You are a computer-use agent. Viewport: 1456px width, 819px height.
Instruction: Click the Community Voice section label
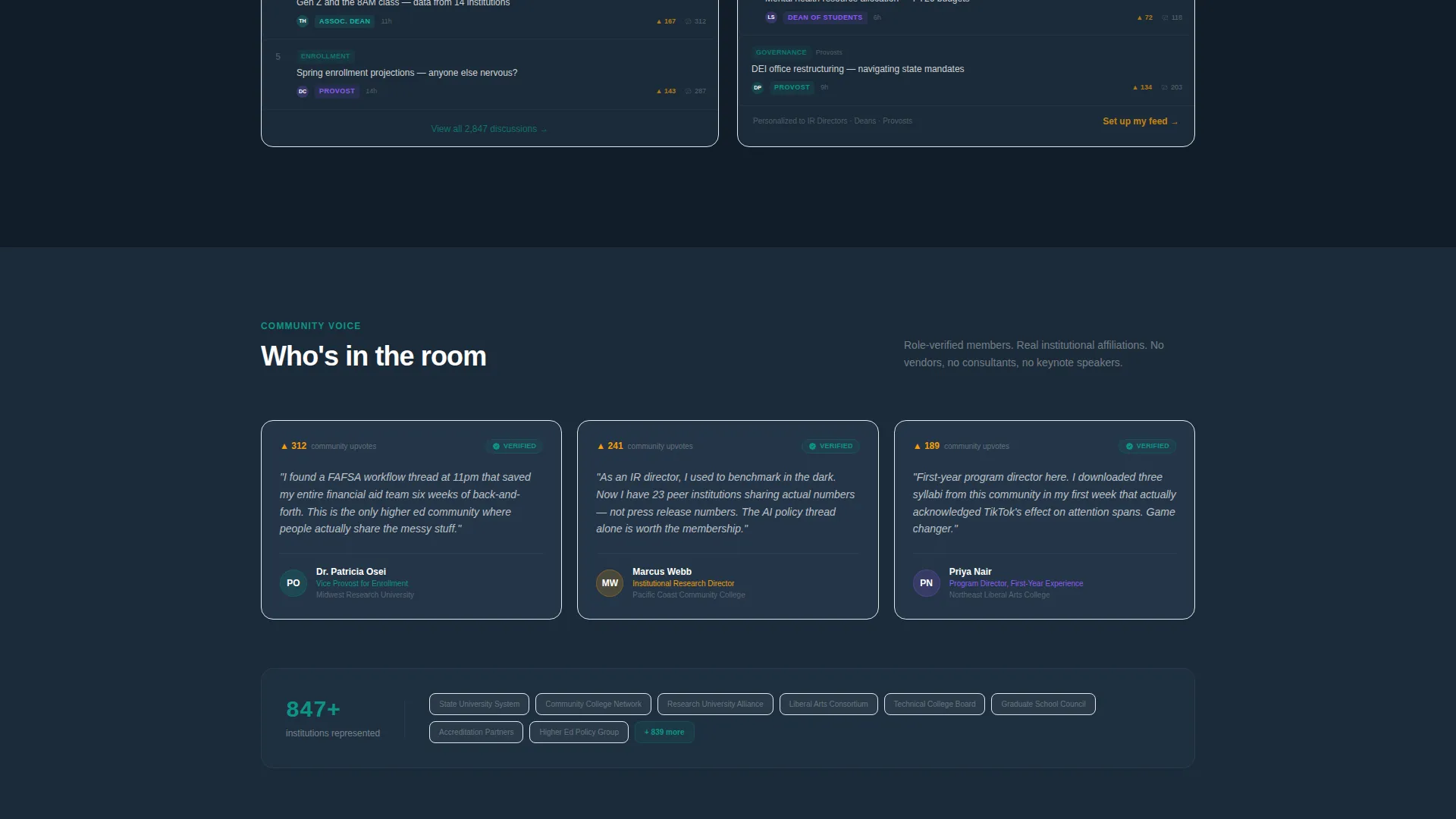point(311,326)
